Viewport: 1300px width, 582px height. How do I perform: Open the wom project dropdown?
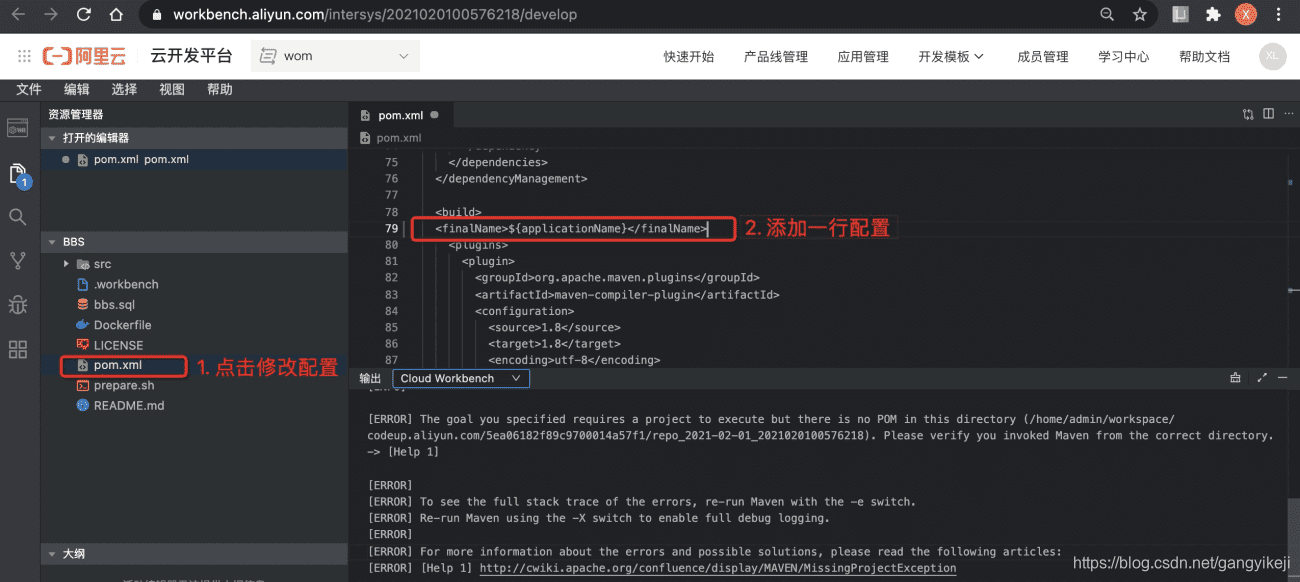(335, 56)
